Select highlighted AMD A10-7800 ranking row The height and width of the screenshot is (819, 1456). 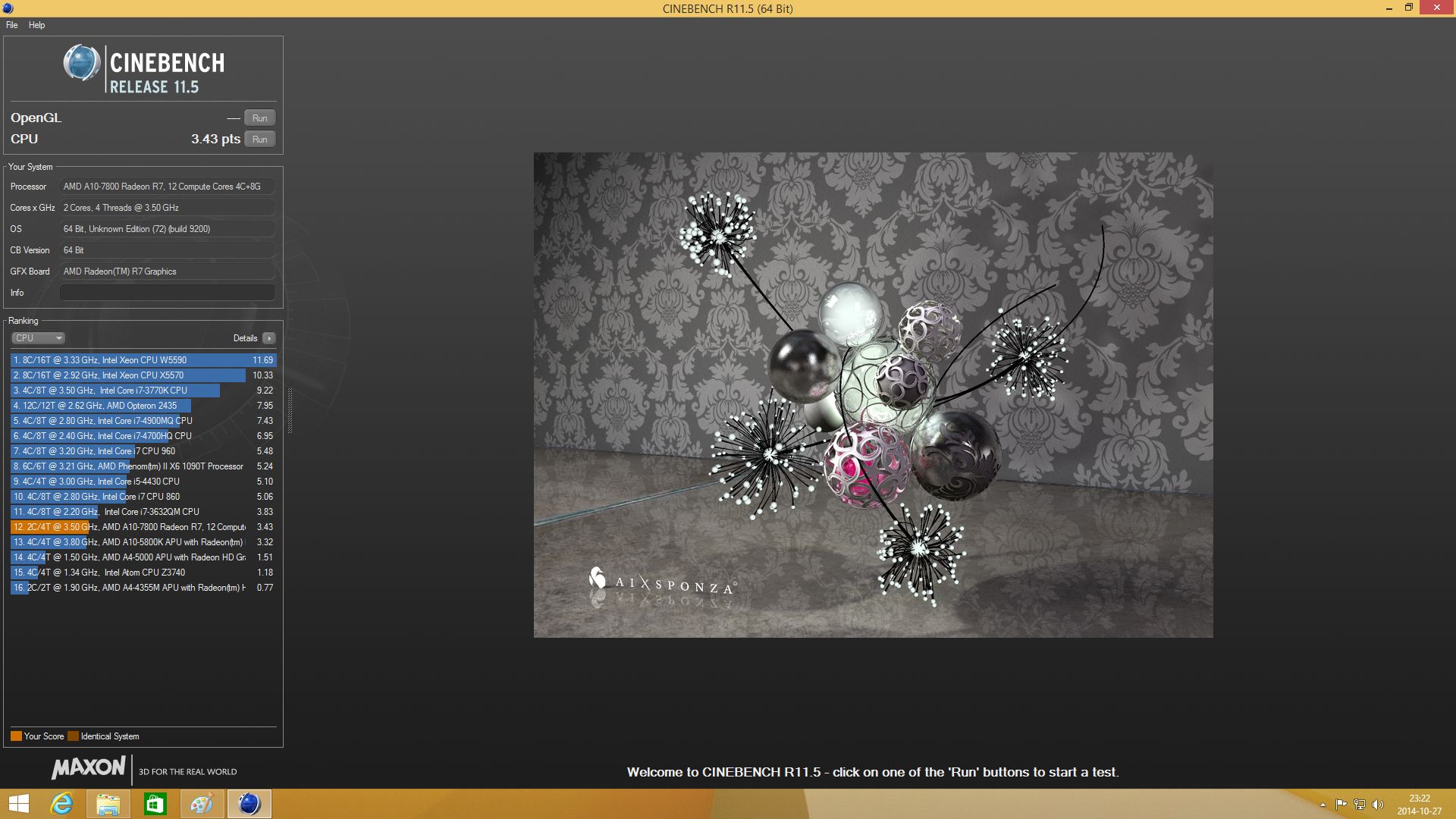pos(143,527)
